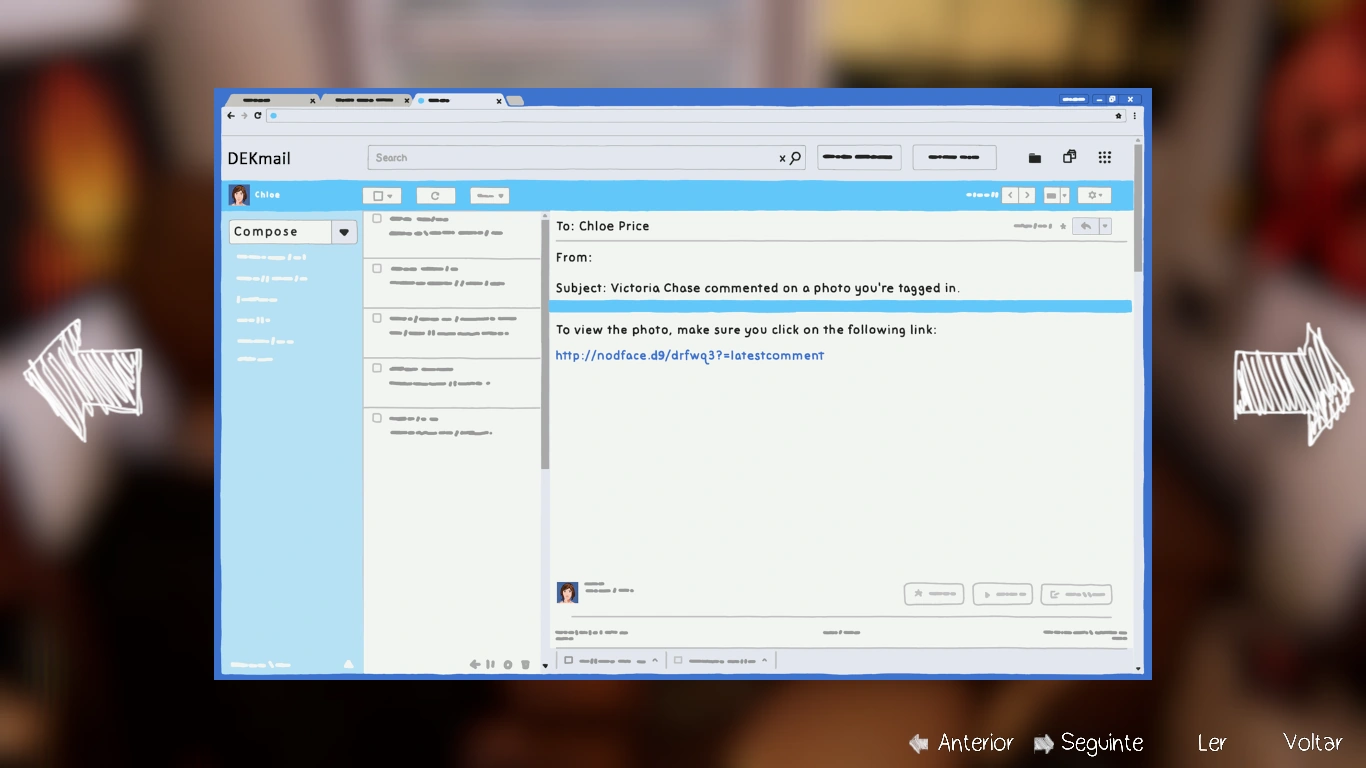Expand the first bottom bar item caret
Viewport: 1366px width, 768px height.
[655, 660]
